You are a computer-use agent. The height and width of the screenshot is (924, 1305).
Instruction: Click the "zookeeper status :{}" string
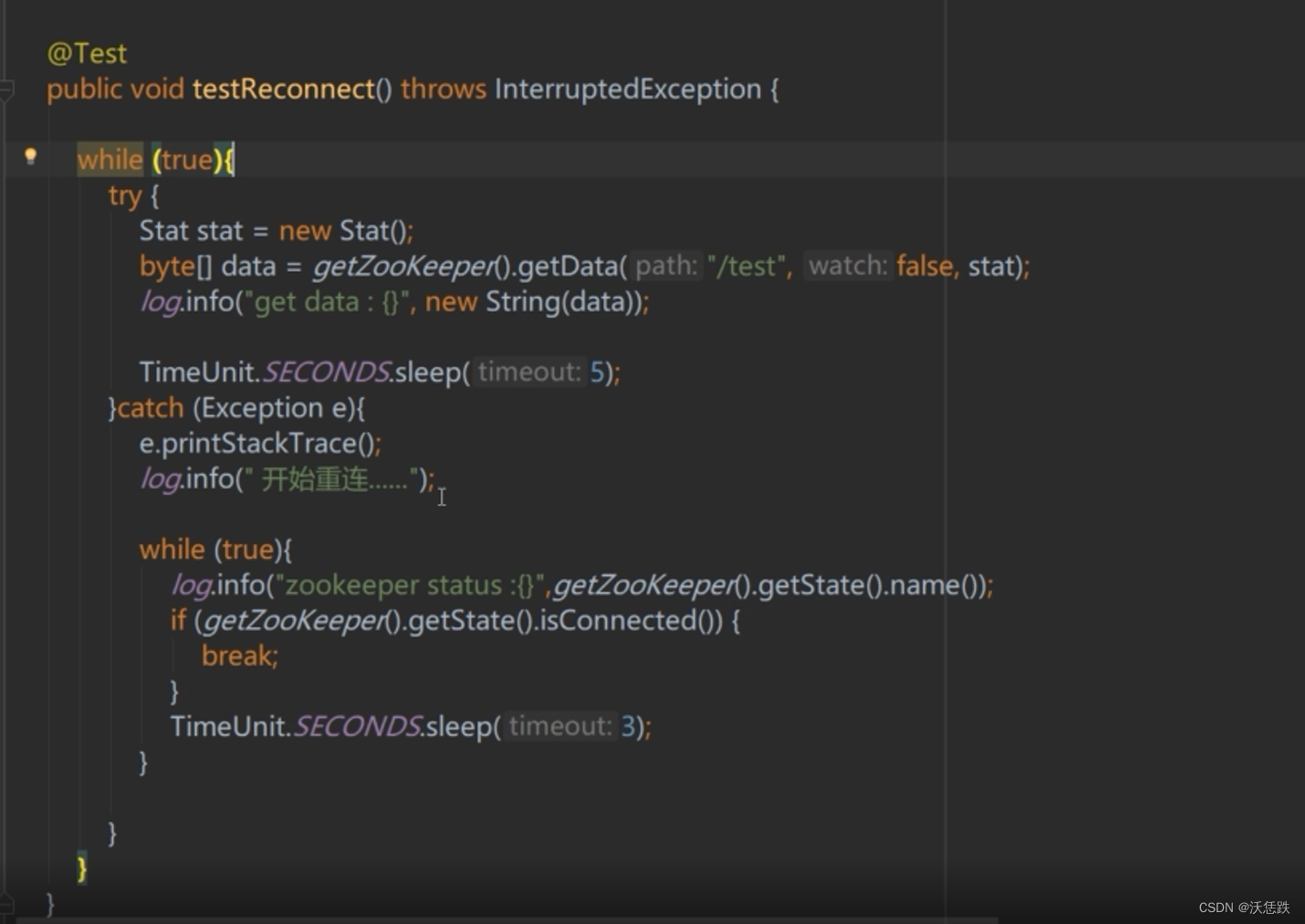411,586
